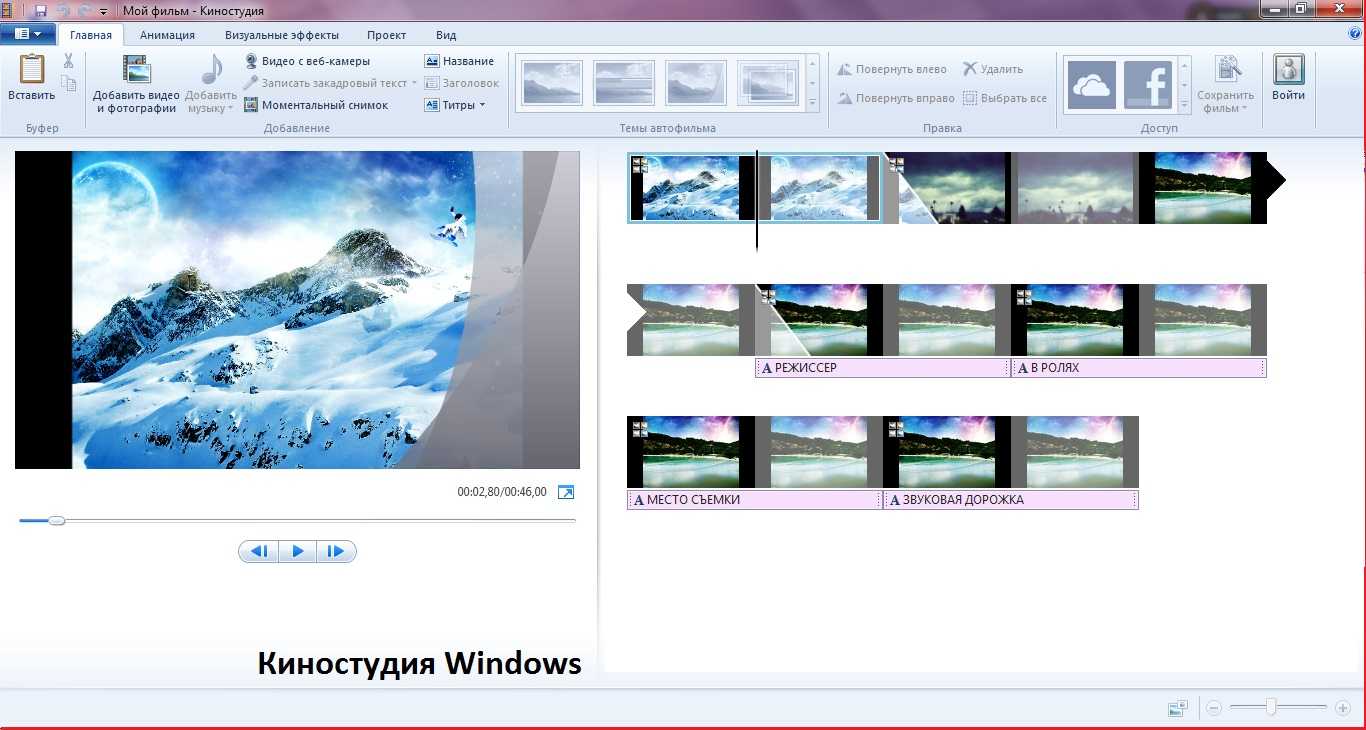Open Customize Quick Access Toolbar dropdown
This screenshot has width=1366, height=730.
click(103, 11)
